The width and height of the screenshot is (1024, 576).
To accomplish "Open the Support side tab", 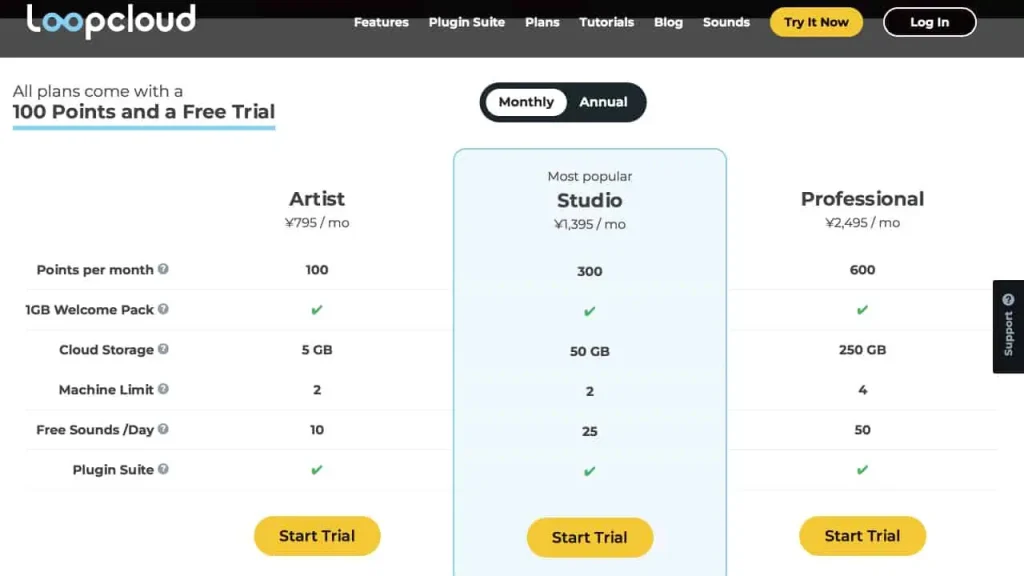I will [x=1008, y=327].
